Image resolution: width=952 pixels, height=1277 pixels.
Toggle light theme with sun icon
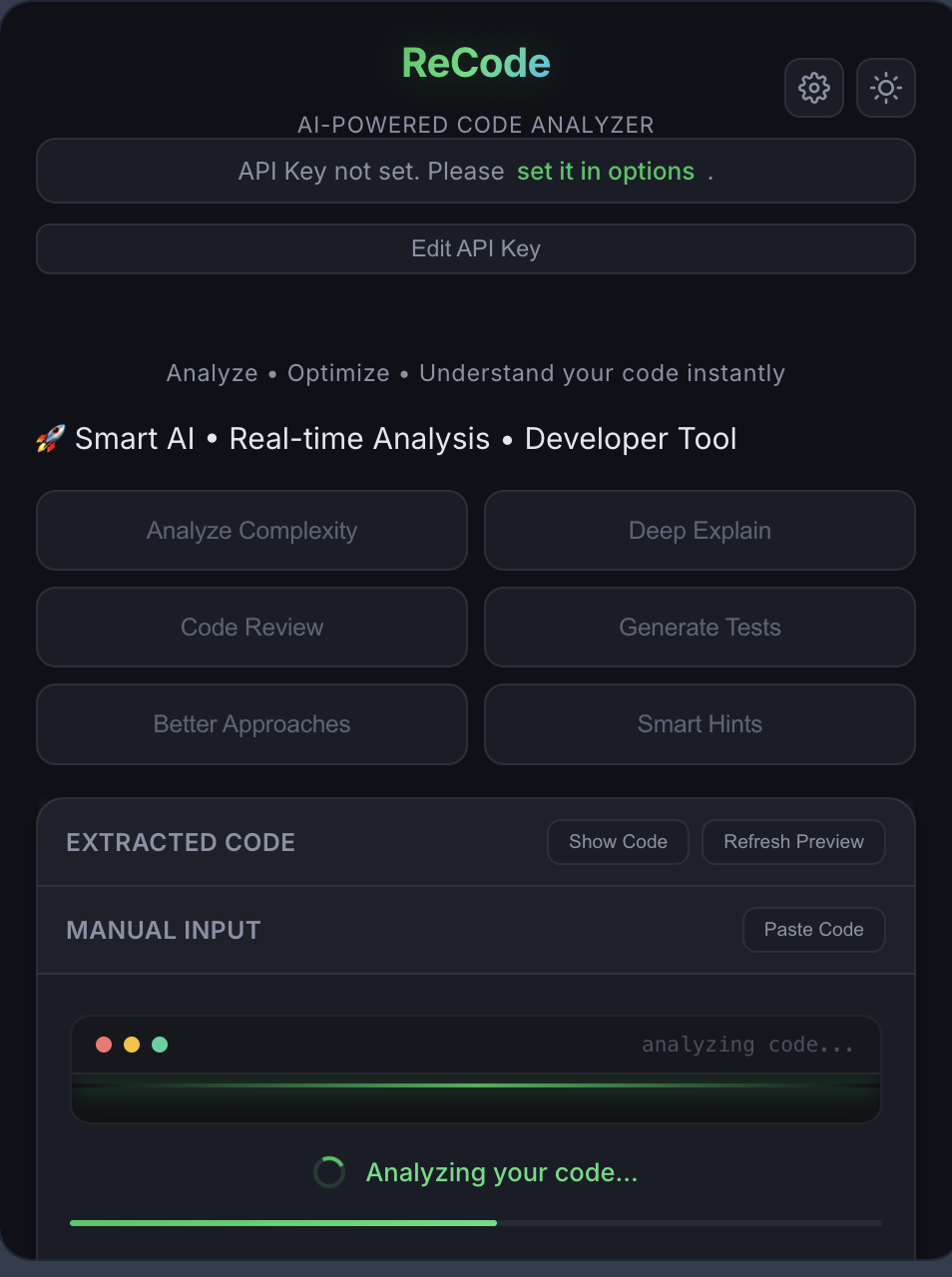(x=885, y=88)
